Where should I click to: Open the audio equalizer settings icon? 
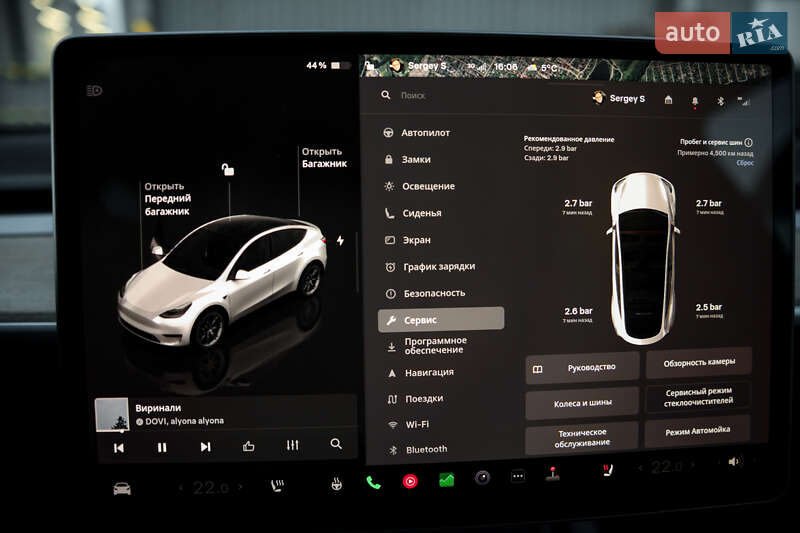[x=292, y=445]
